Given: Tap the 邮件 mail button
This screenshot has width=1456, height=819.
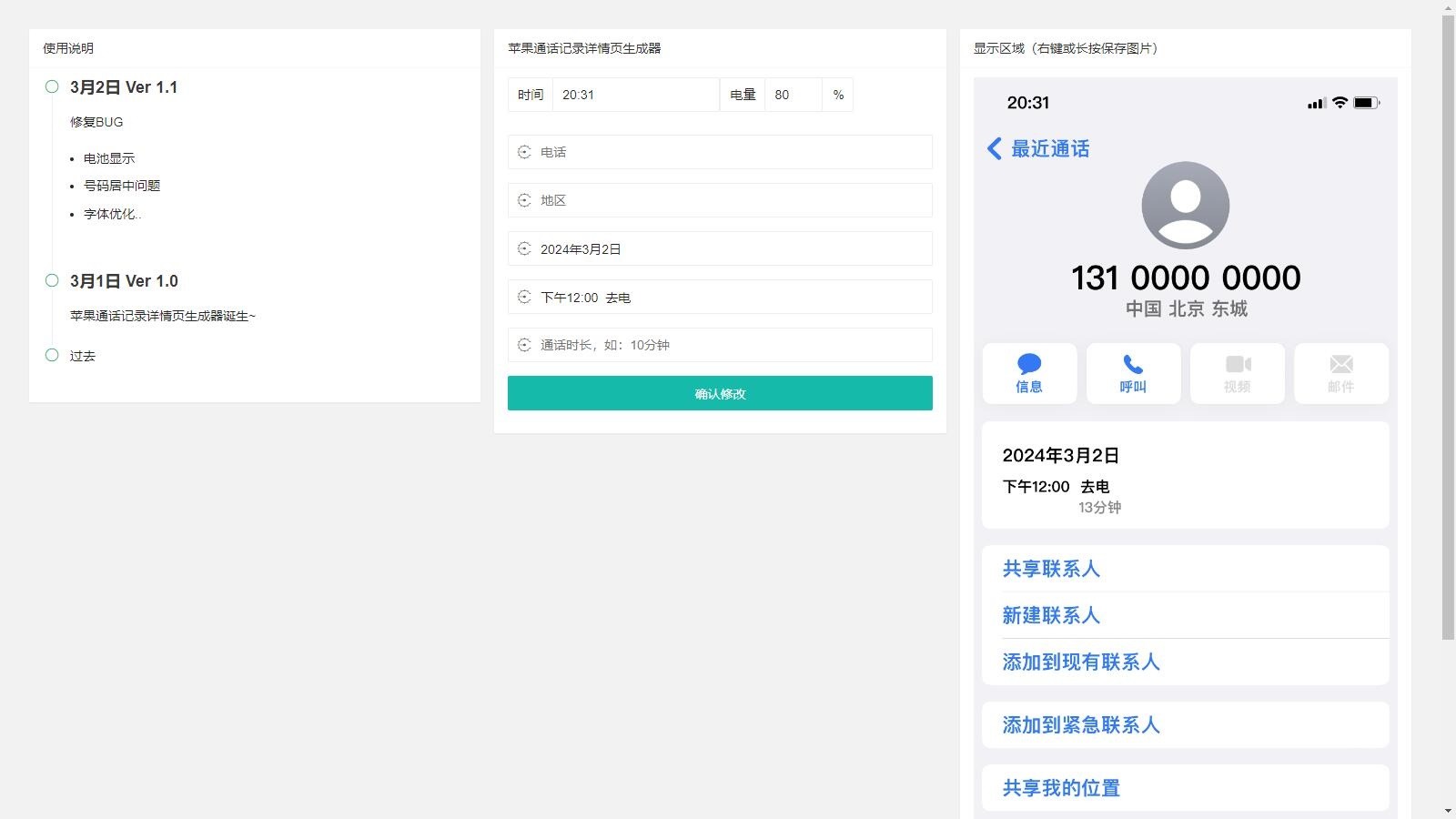Looking at the screenshot, I should coord(1341,373).
